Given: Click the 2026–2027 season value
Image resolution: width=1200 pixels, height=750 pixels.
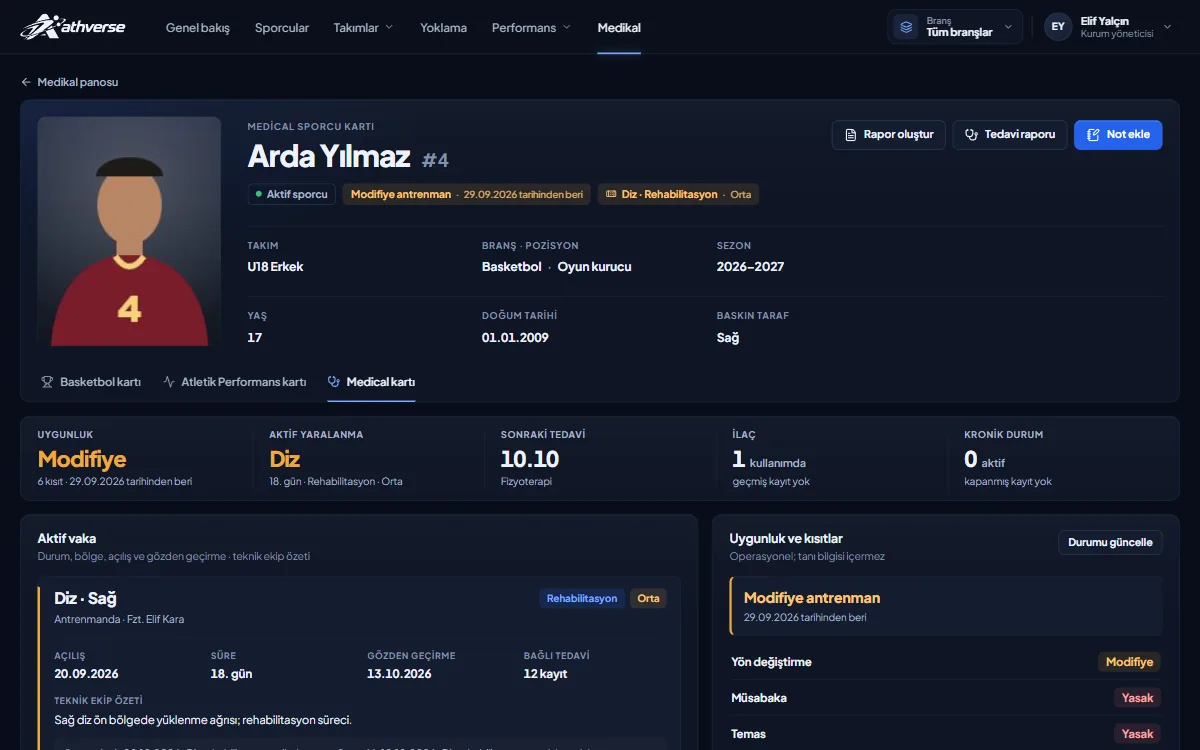Looking at the screenshot, I should (x=750, y=267).
